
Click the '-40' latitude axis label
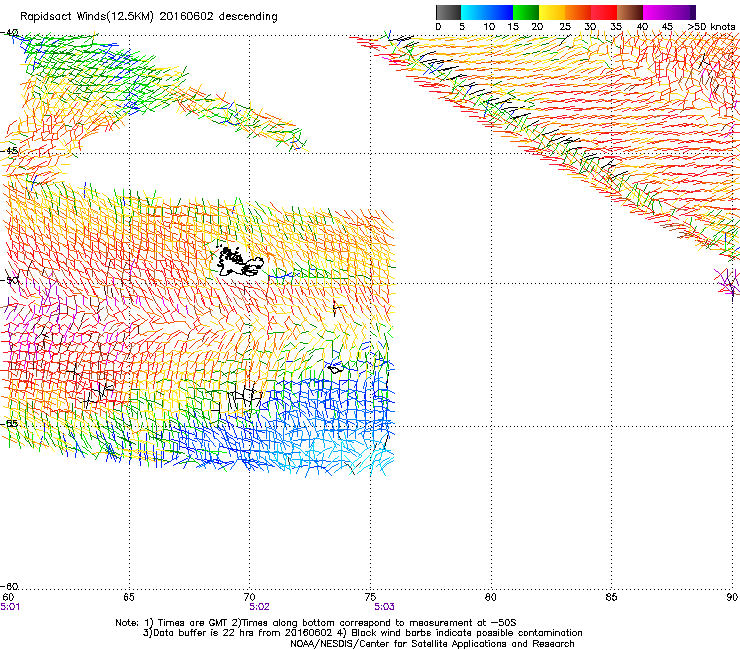coord(9,33)
